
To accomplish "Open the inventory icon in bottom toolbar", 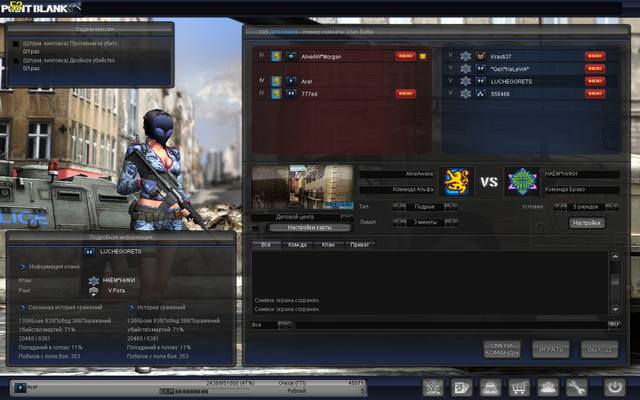I will 490,387.
